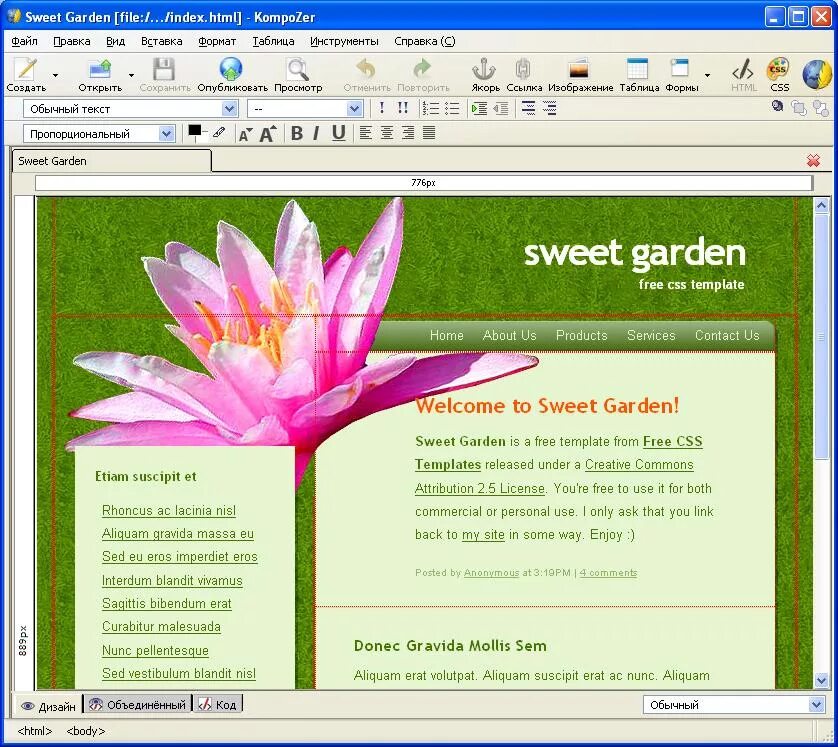Open the Пропорциональный font dropdown
Viewport: 838px width, 747px height.
(99, 134)
